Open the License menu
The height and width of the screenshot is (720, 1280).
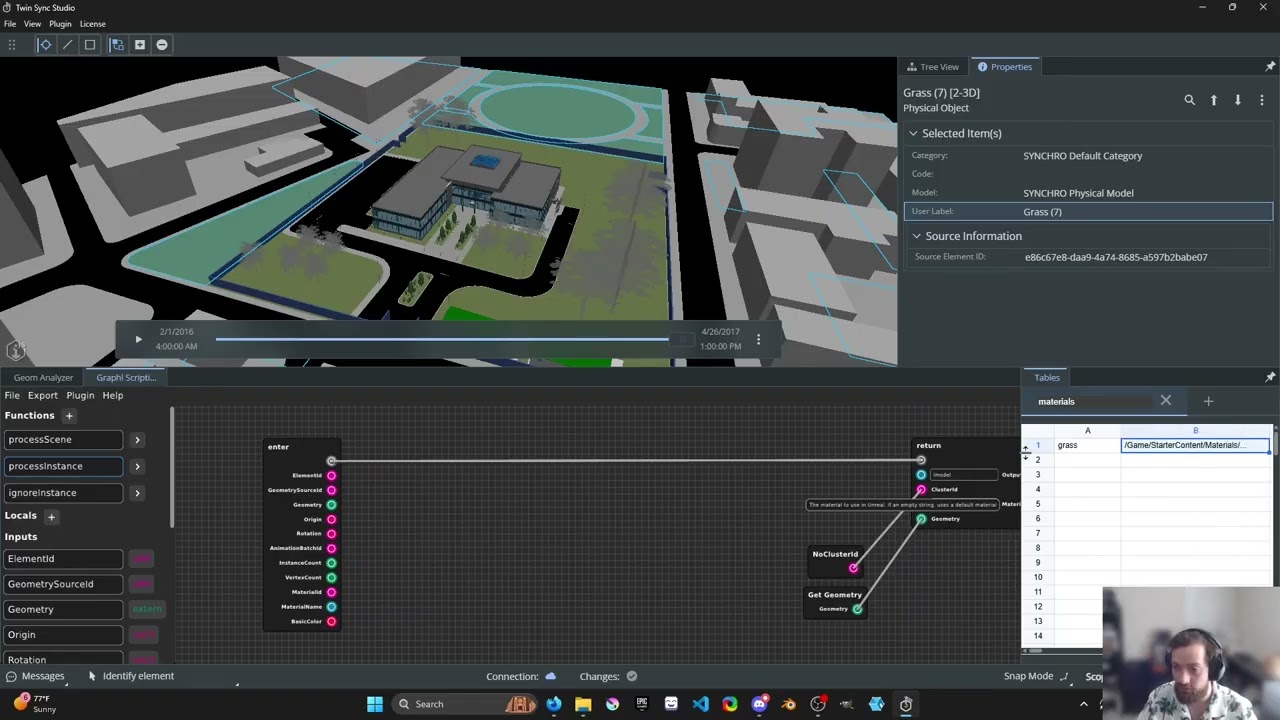93,24
